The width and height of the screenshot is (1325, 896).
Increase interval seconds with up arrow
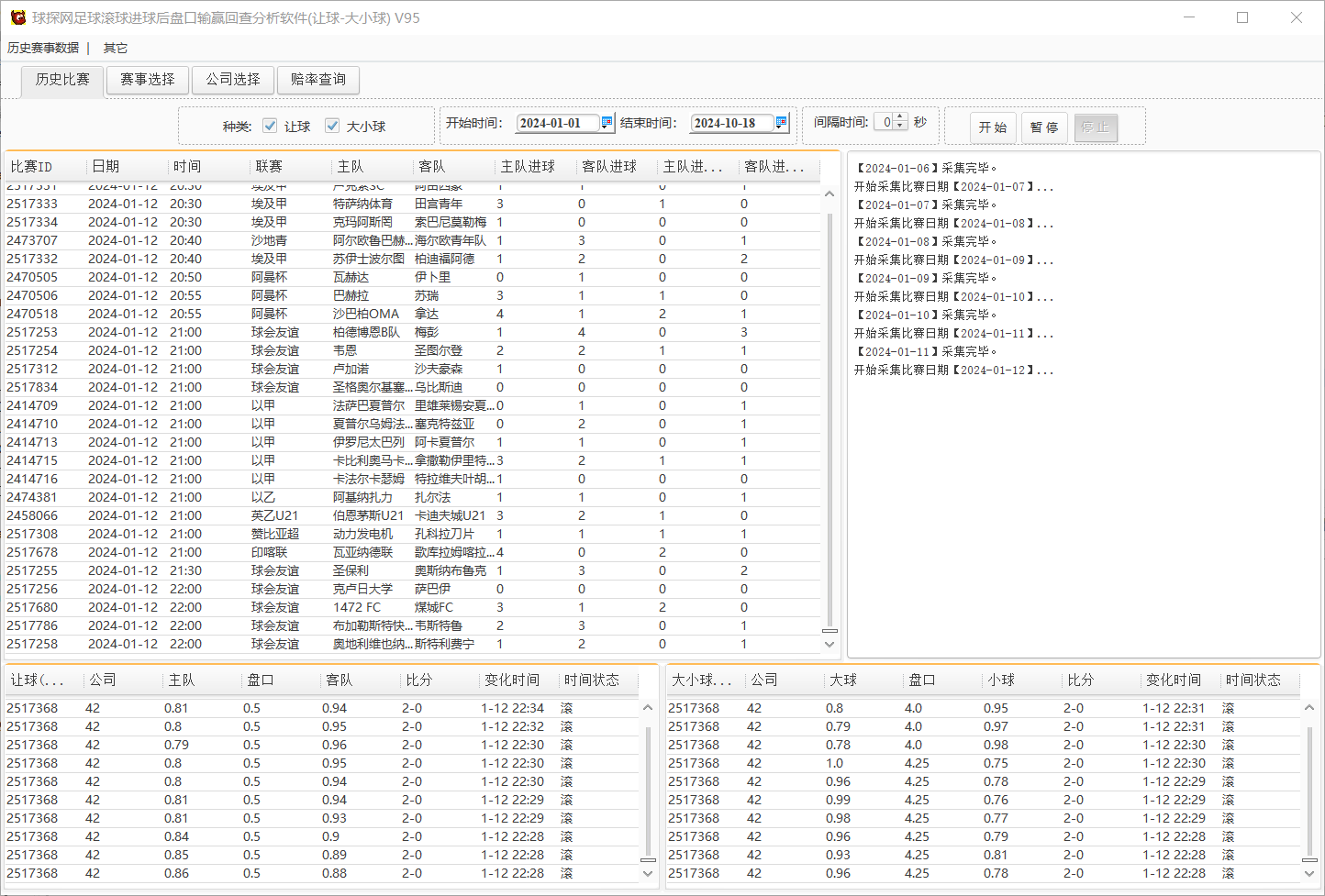click(x=900, y=117)
